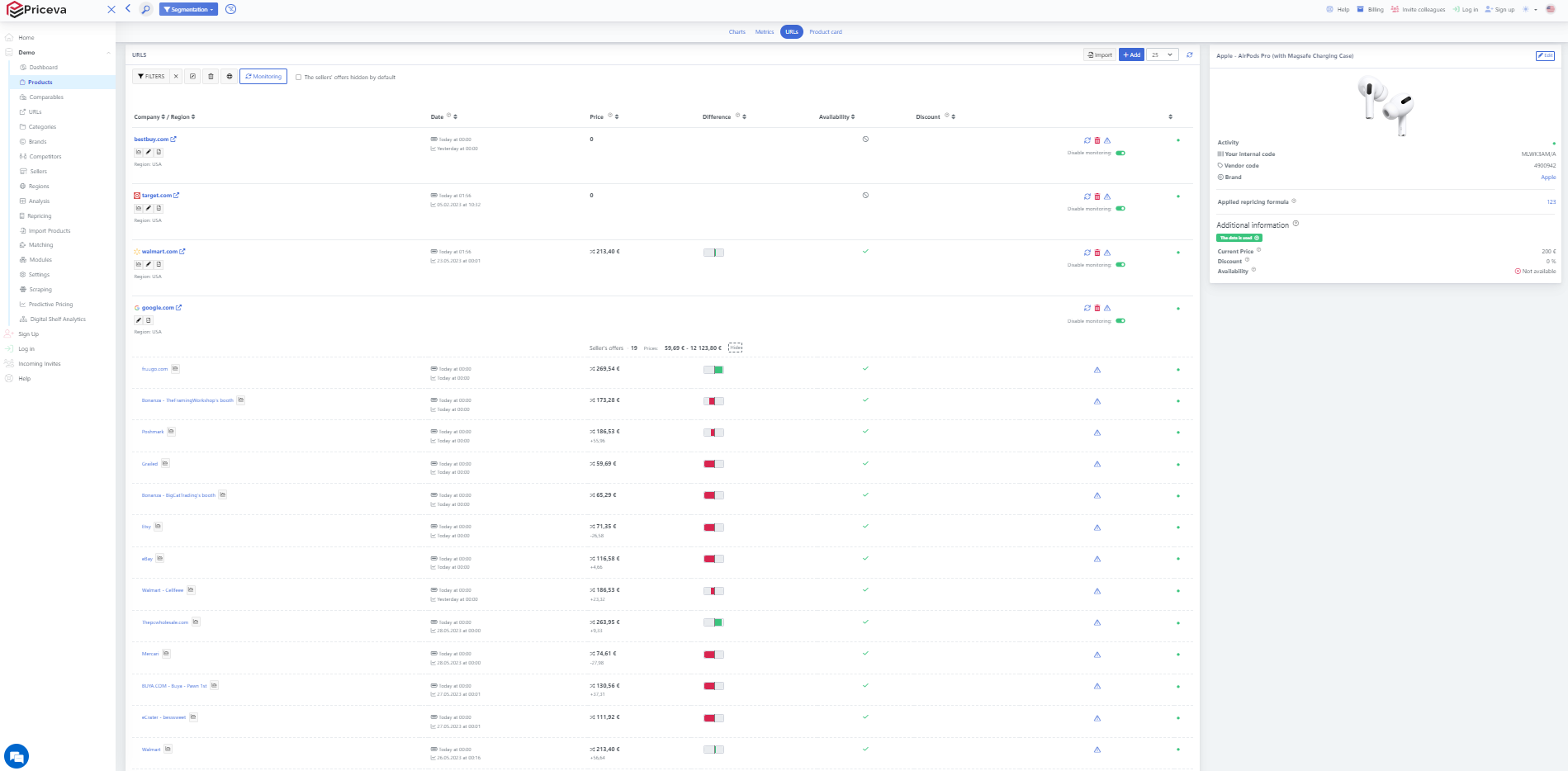Viewport: 1568px width, 771px height.
Task: Switch to the Metrics tab
Action: click(x=764, y=31)
